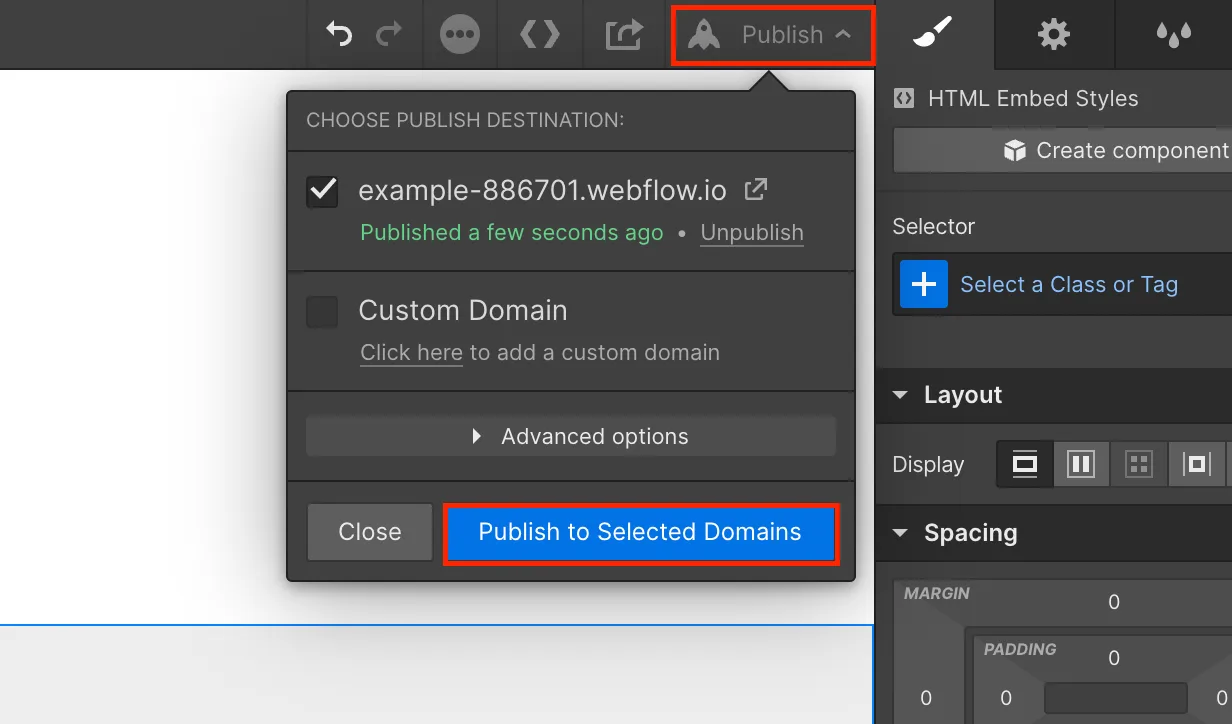1232x724 pixels.
Task: Toggle the Grid display option
Action: click(x=1139, y=463)
